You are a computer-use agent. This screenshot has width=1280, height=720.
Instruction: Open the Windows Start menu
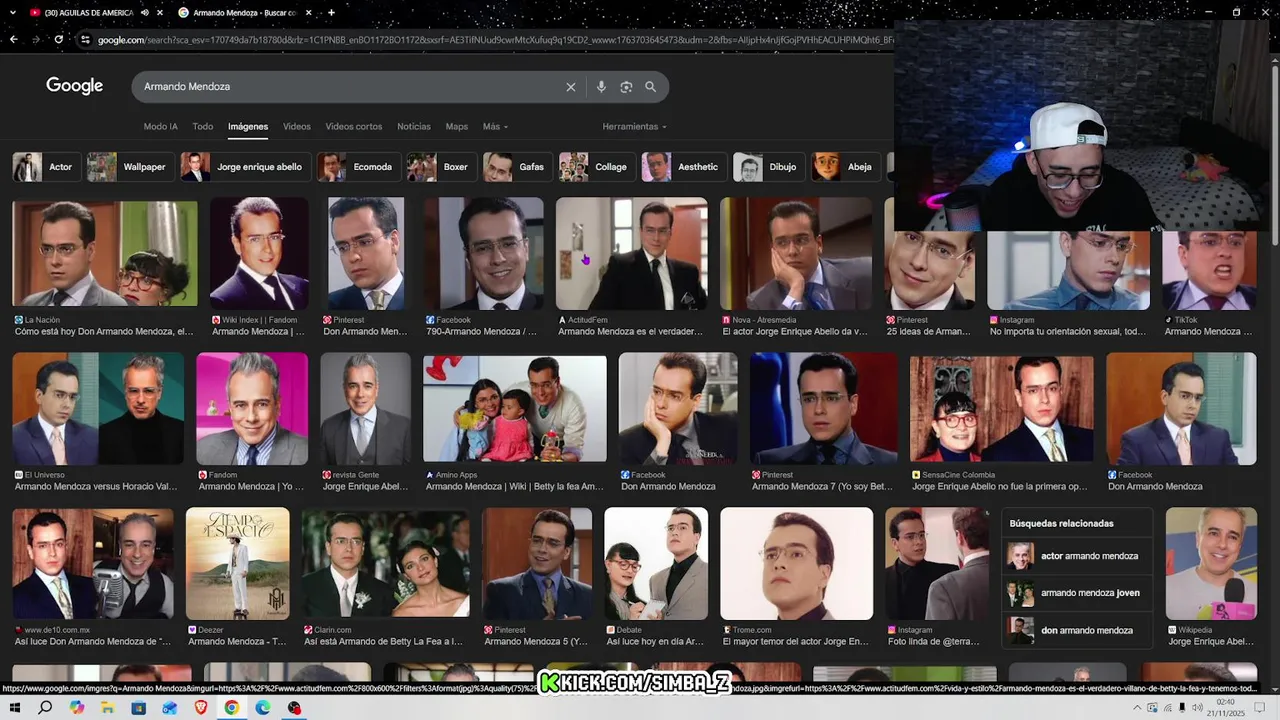point(15,708)
